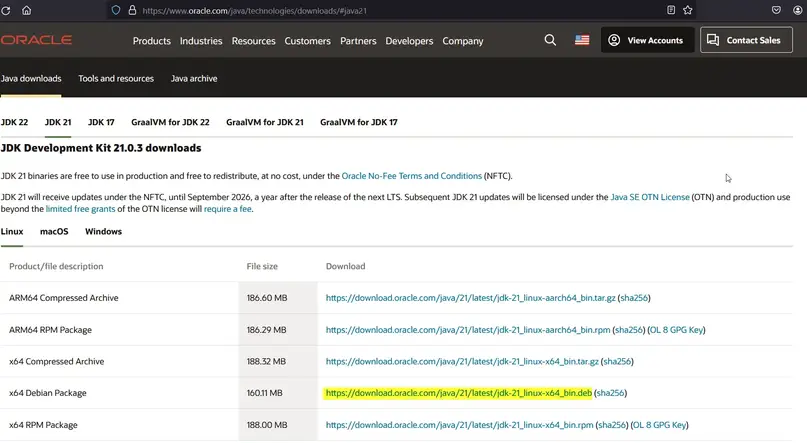This screenshot has height=443, width=807.
Task: Select GraalVM for JDK 22 tab
Action: [x=170, y=122]
